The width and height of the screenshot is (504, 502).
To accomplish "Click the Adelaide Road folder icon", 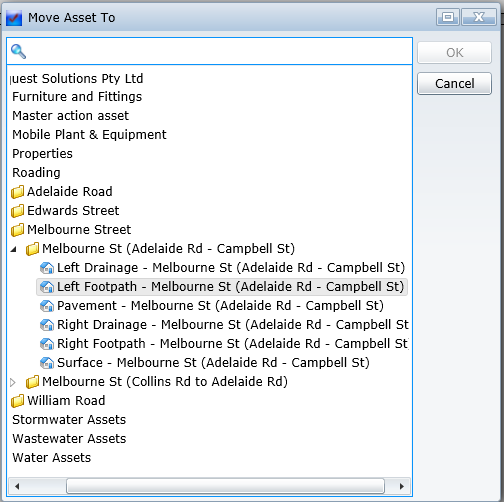I will click(x=17, y=192).
